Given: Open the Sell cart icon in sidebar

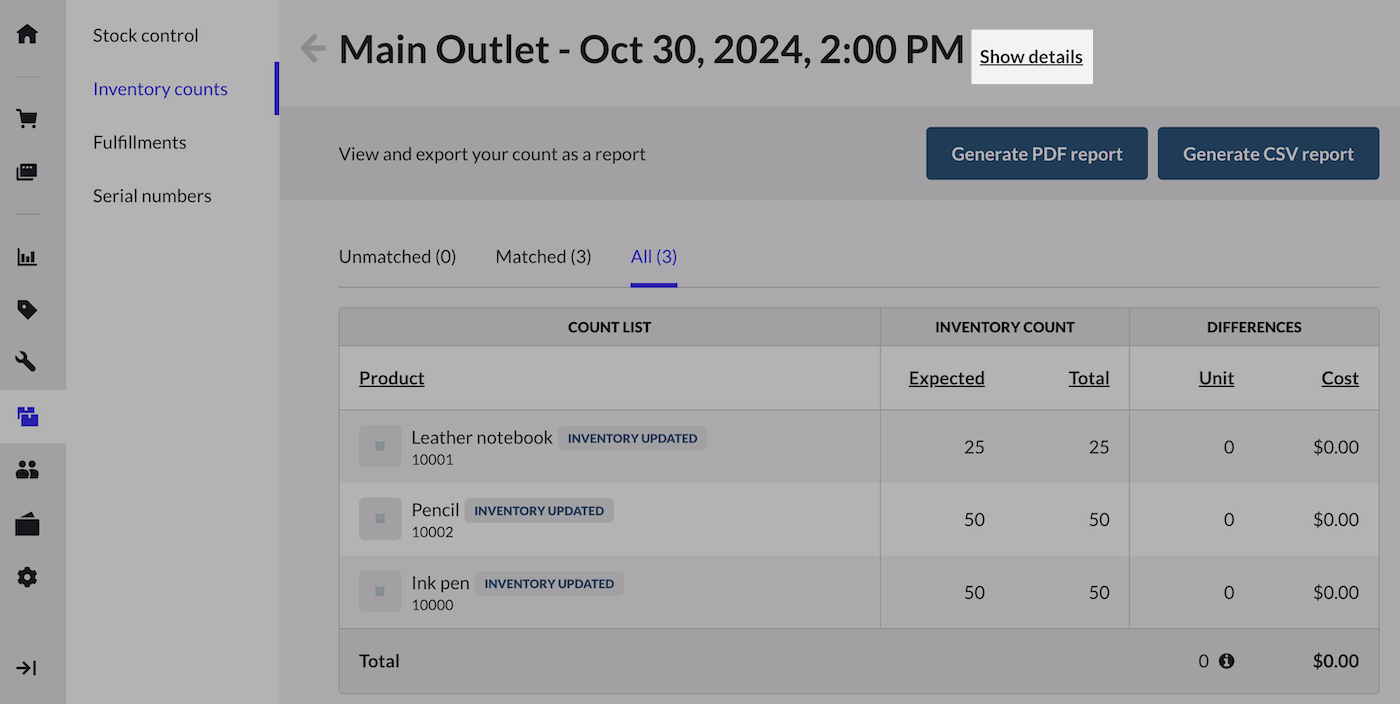Looking at the screenshot, I should [x=27, y=119].
